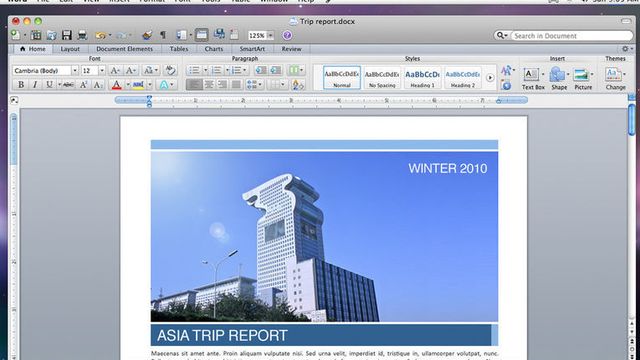This screenshot has height=360, width=640.
Task: Apply Subscript formatting
Action: tap(98, 84)
